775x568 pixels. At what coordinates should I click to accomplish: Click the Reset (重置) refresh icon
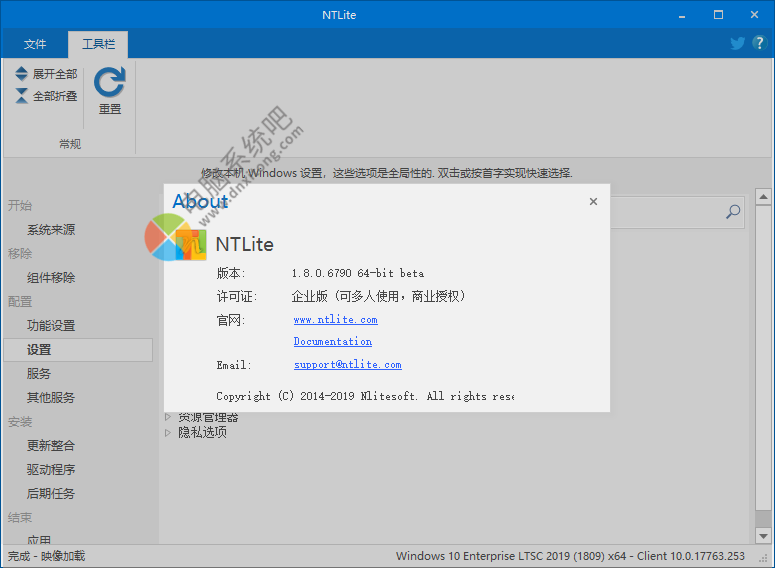coord(110,82)
